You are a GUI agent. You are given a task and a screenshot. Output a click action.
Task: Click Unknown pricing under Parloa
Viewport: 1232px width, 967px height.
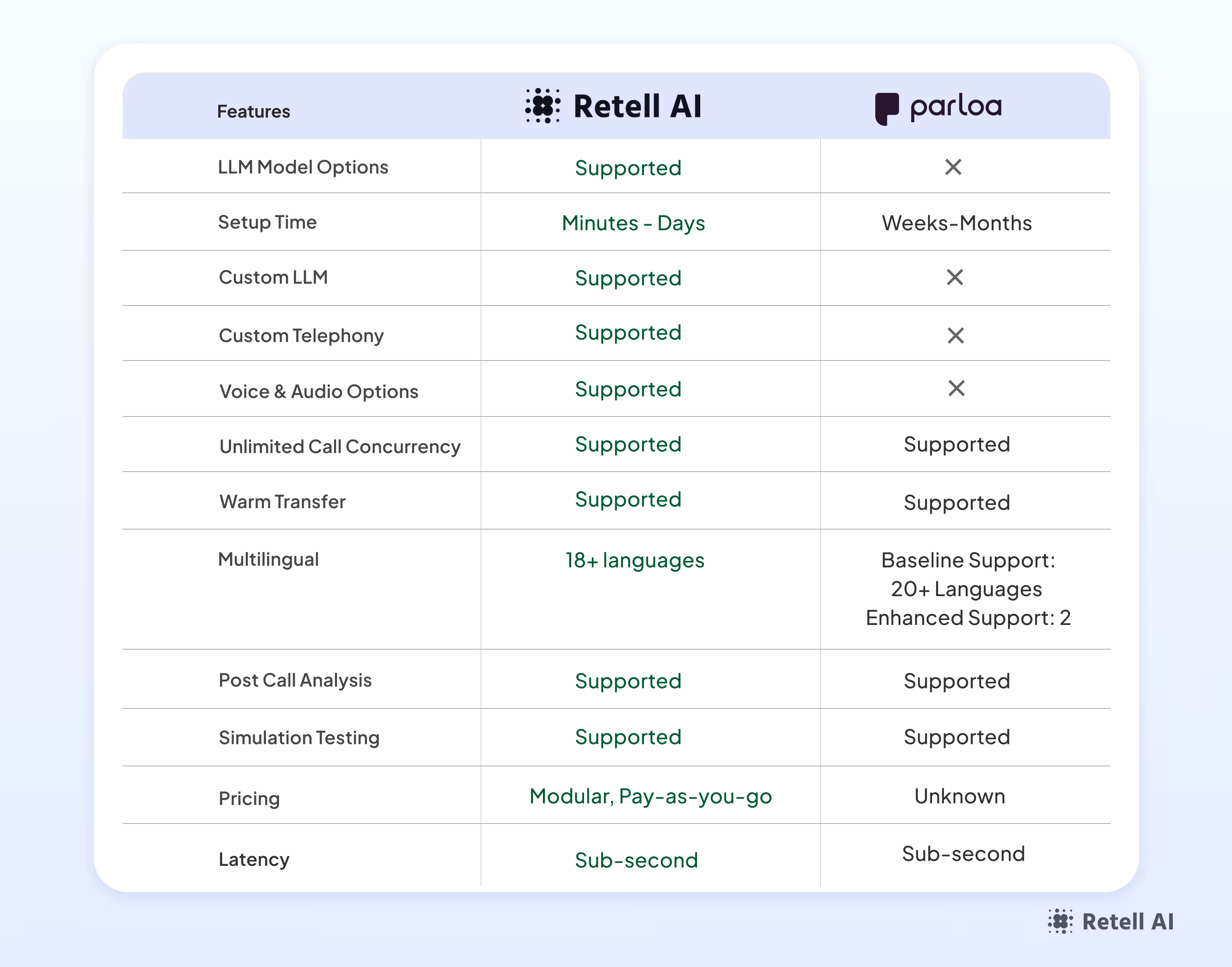pos(960,797)
